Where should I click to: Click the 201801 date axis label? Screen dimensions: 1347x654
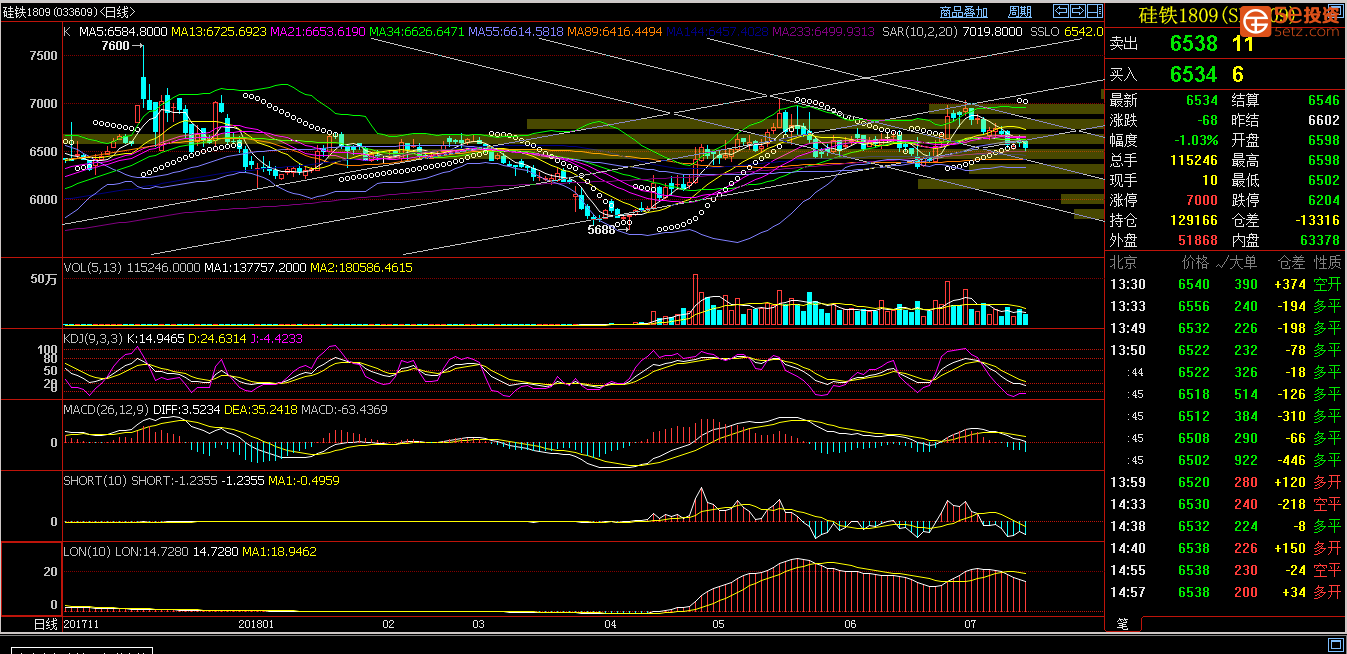[x=257, y=624]
